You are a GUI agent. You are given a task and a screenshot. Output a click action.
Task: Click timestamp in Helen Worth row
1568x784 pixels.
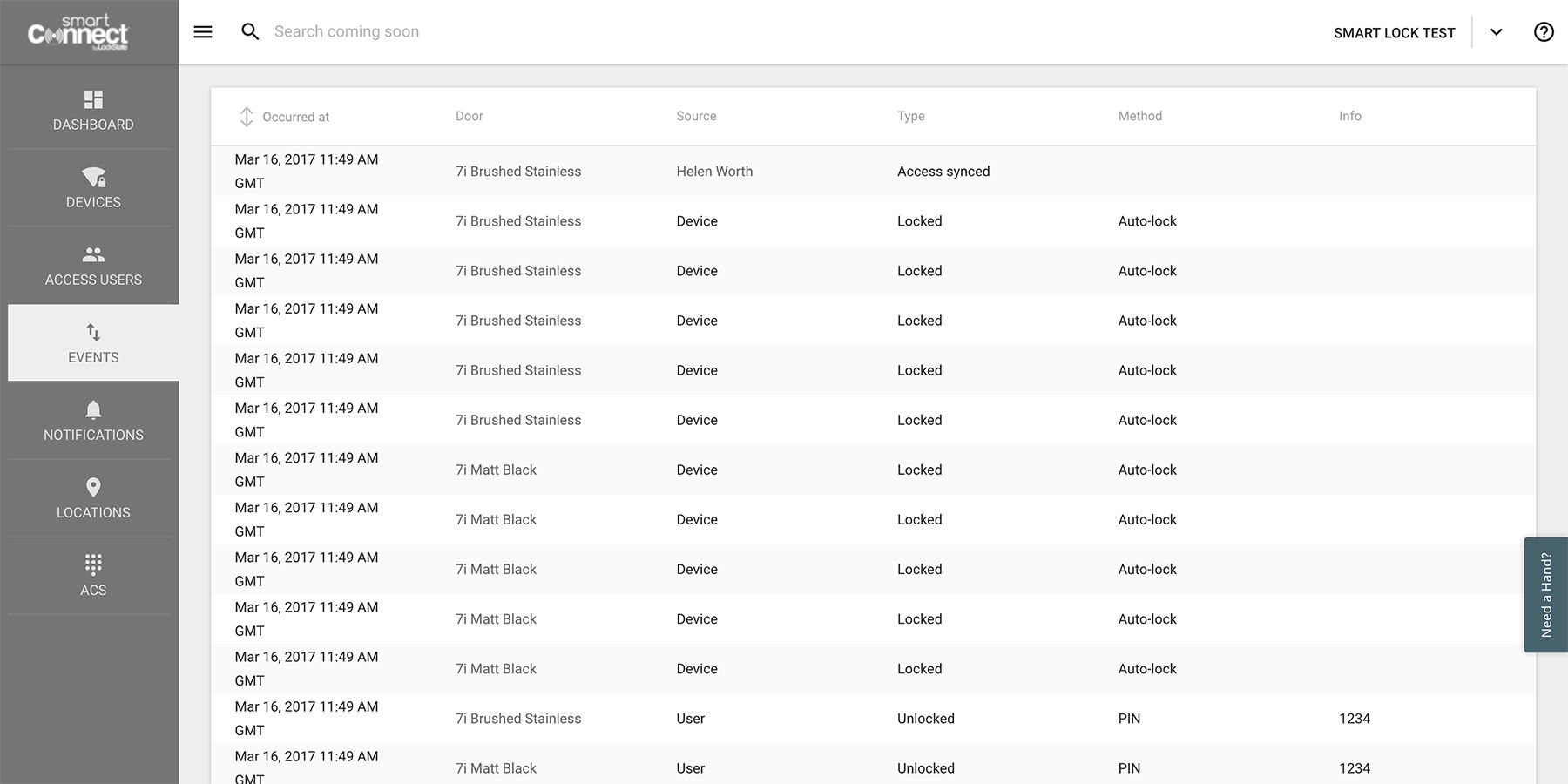(307, 172)
